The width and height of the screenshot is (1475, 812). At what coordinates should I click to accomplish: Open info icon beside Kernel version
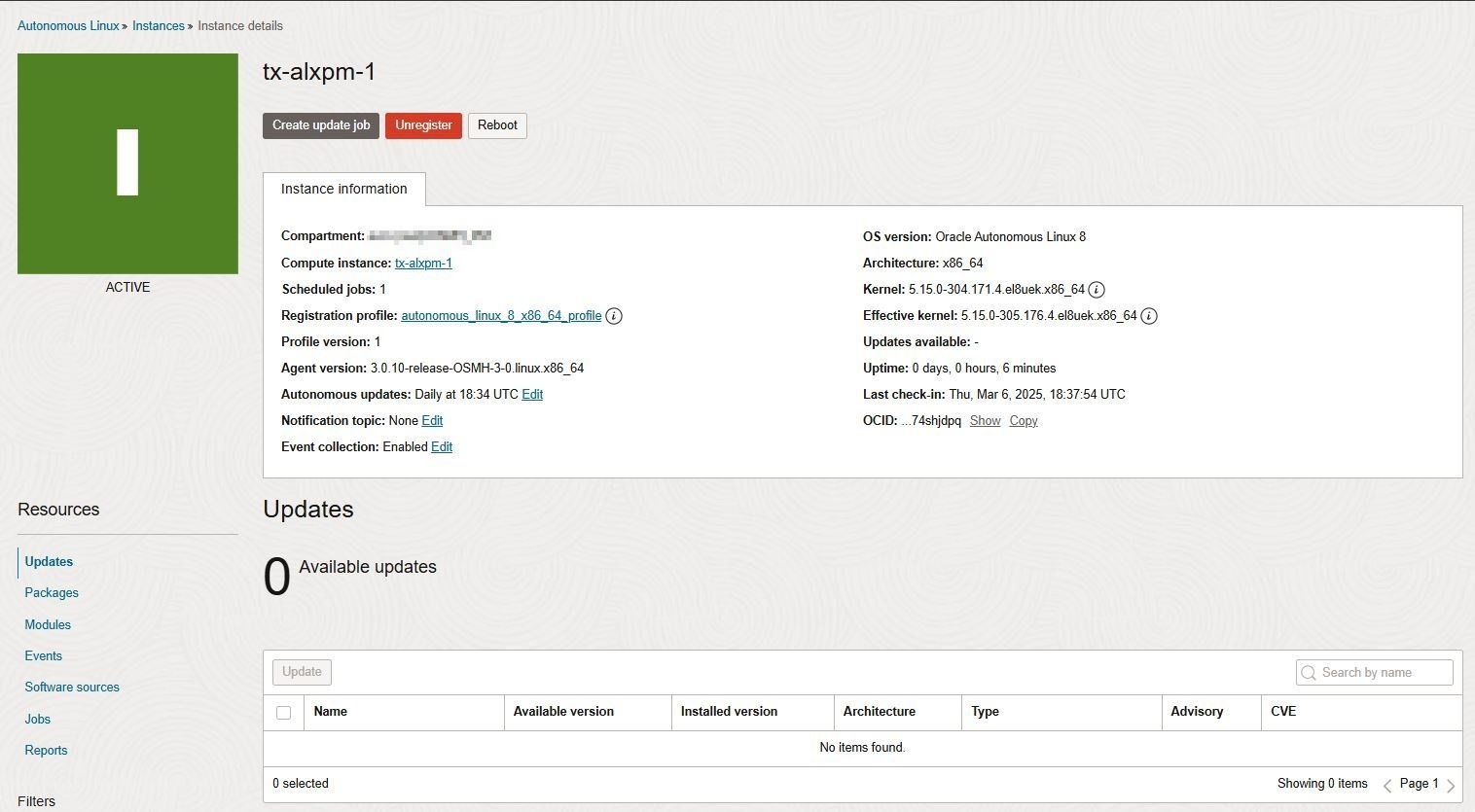click(1097, 290)
